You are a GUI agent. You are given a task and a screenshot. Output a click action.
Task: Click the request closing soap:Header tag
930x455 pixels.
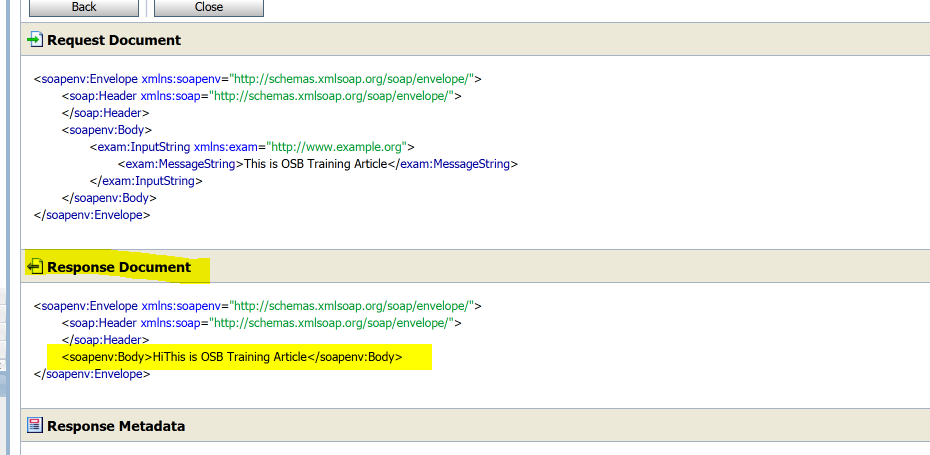coord(106,113)
